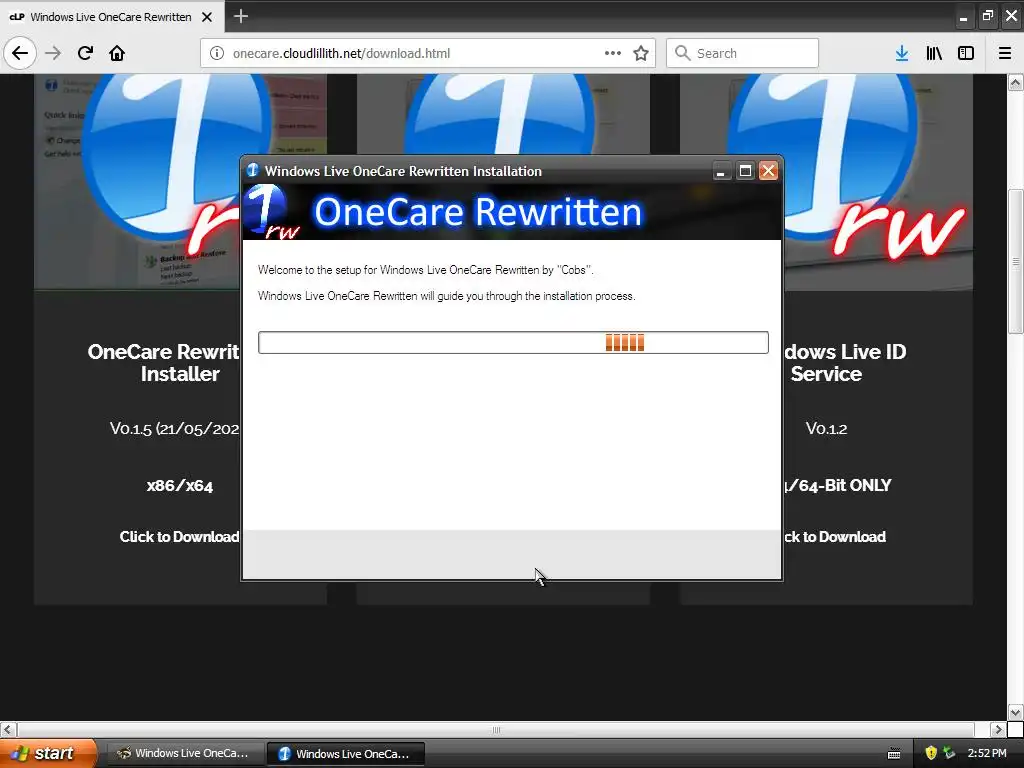Viewport: 1024px width, 768px height.
Task: Go back using browser back arrow
Action: [20, 53]
